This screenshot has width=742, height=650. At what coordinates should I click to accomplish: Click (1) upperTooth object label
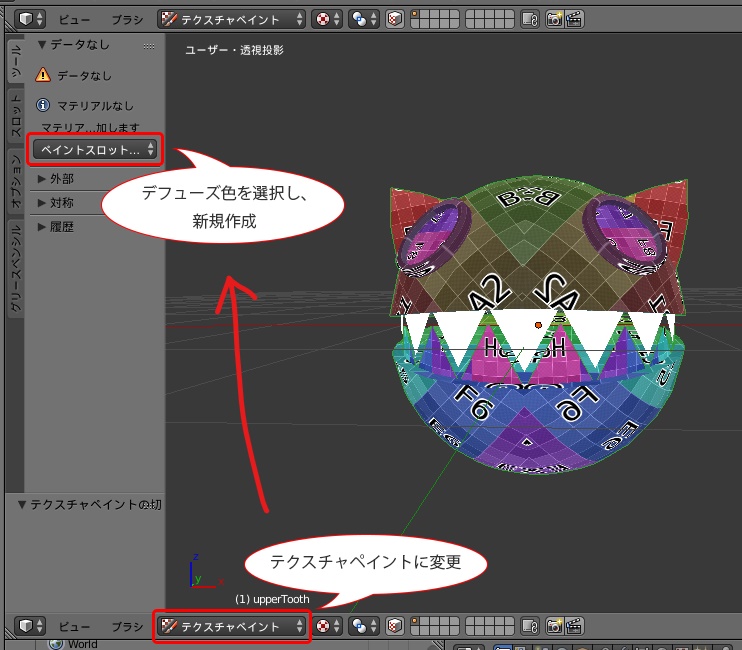(272, 599)
